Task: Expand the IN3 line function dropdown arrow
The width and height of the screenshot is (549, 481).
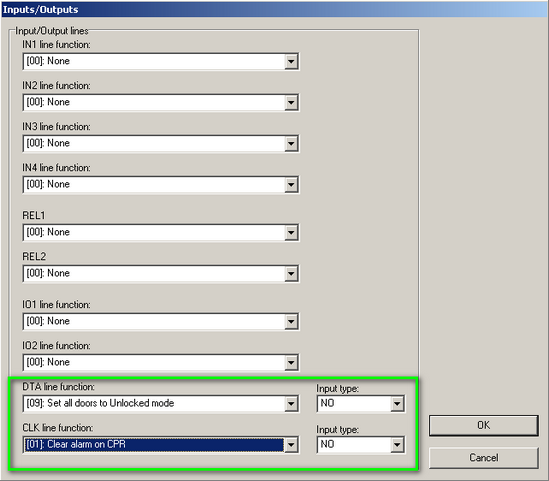Action: (291, 144)
